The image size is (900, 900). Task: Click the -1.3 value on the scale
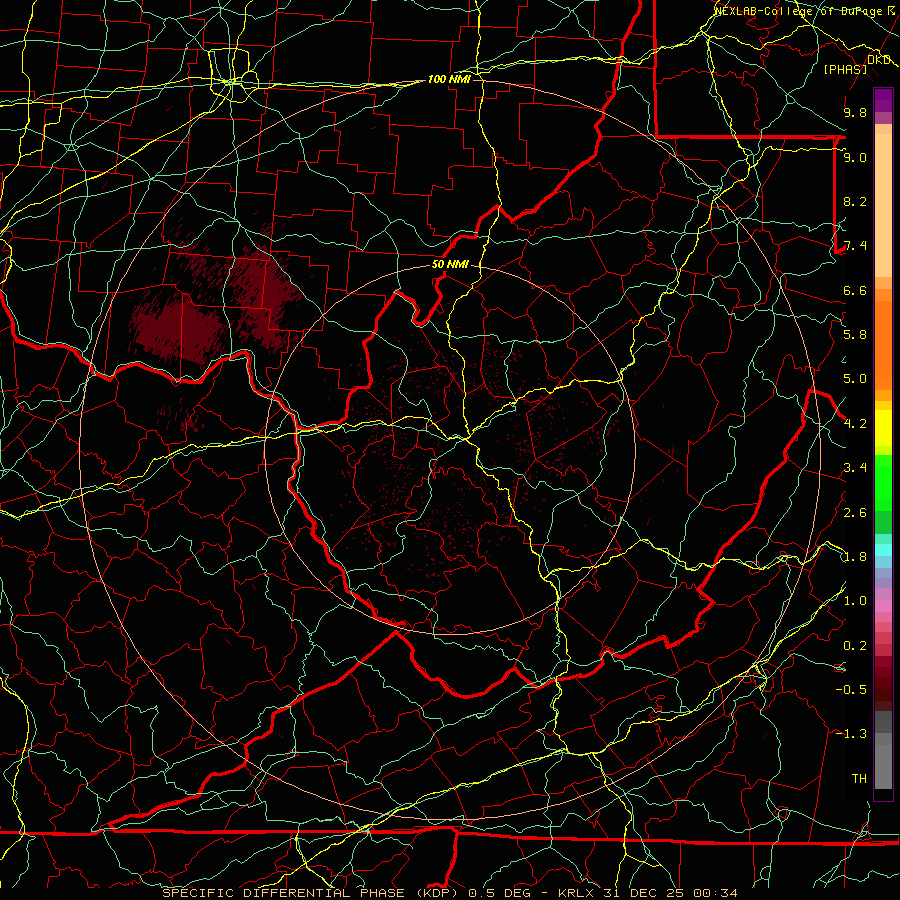851,734
